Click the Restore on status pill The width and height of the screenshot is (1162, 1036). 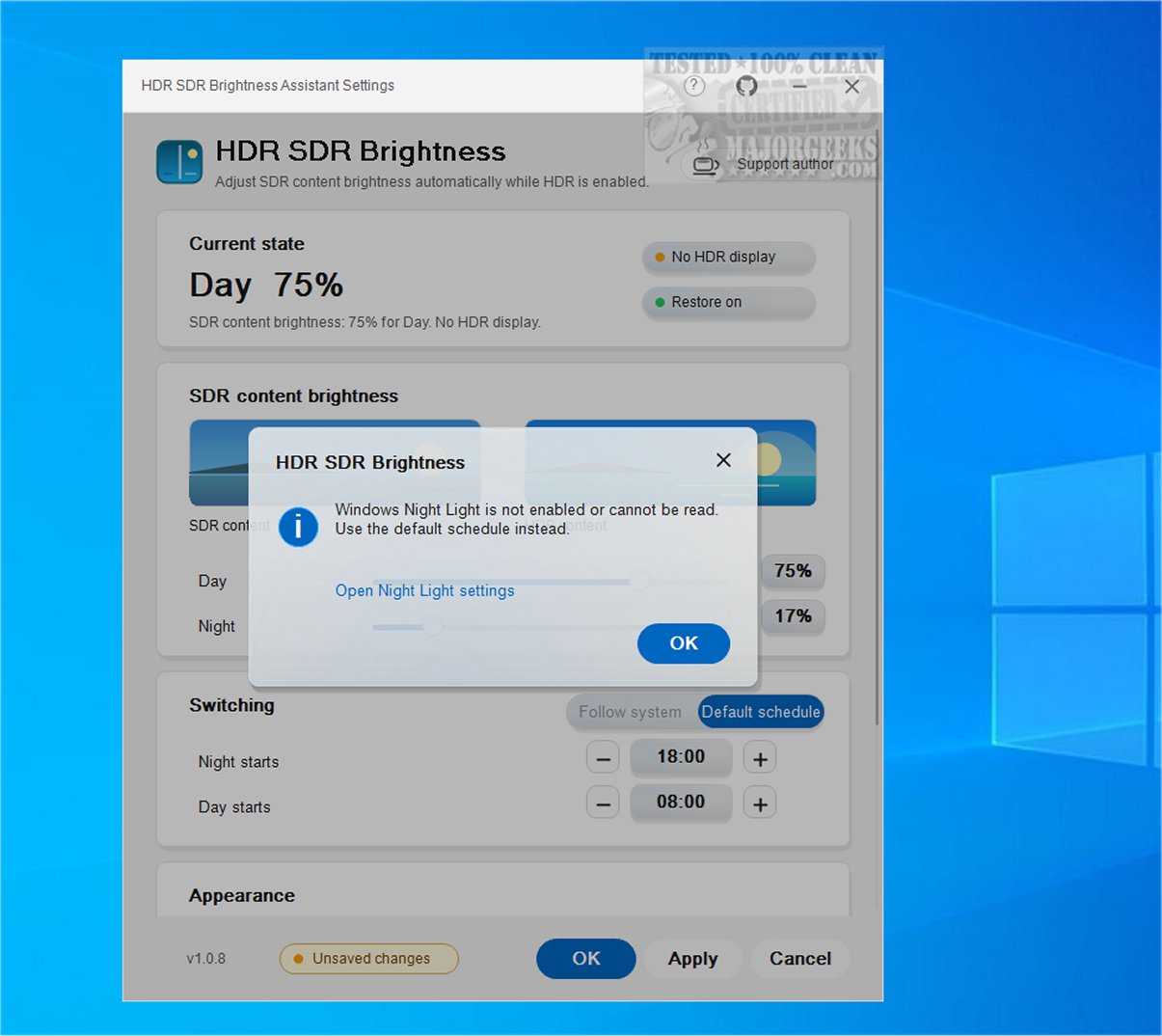pyautogui.click(x=728, y=302)
